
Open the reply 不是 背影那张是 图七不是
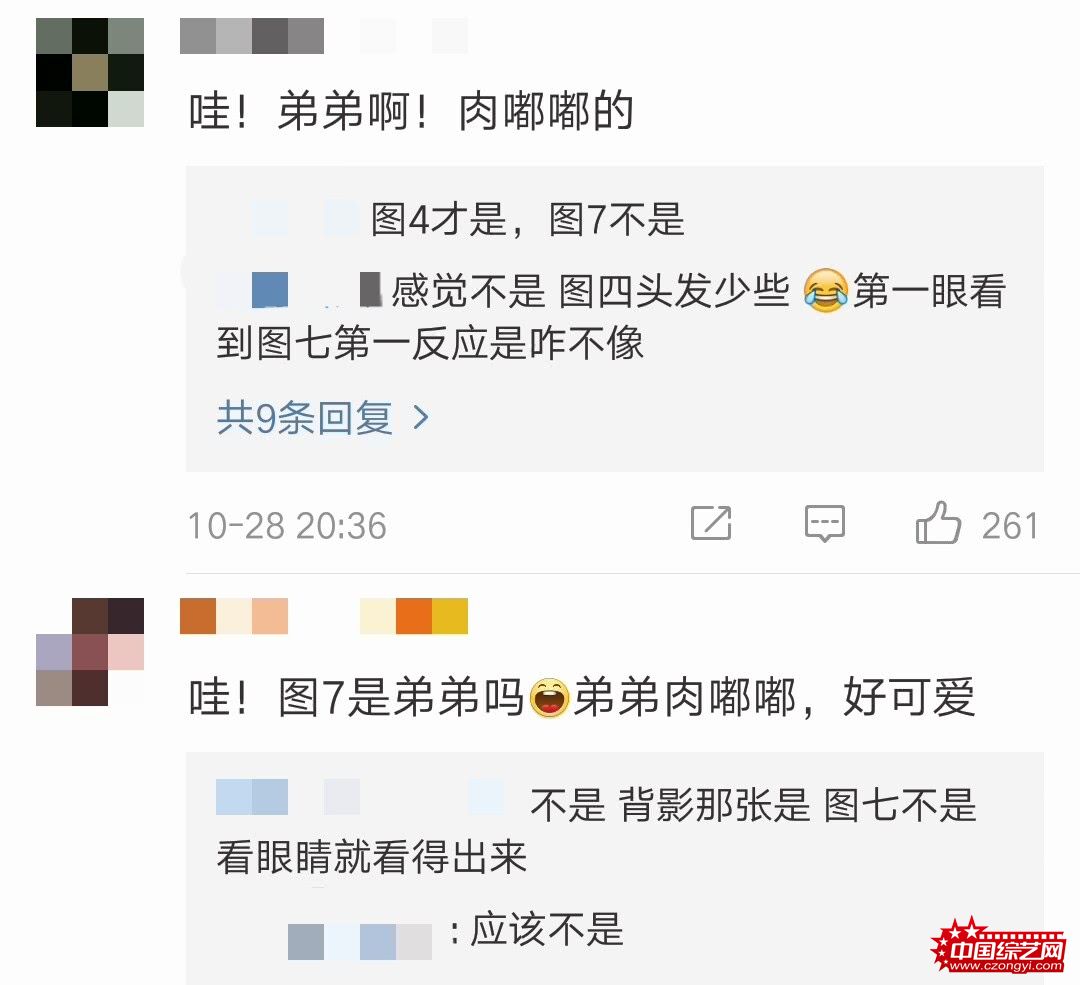point(596,830)
